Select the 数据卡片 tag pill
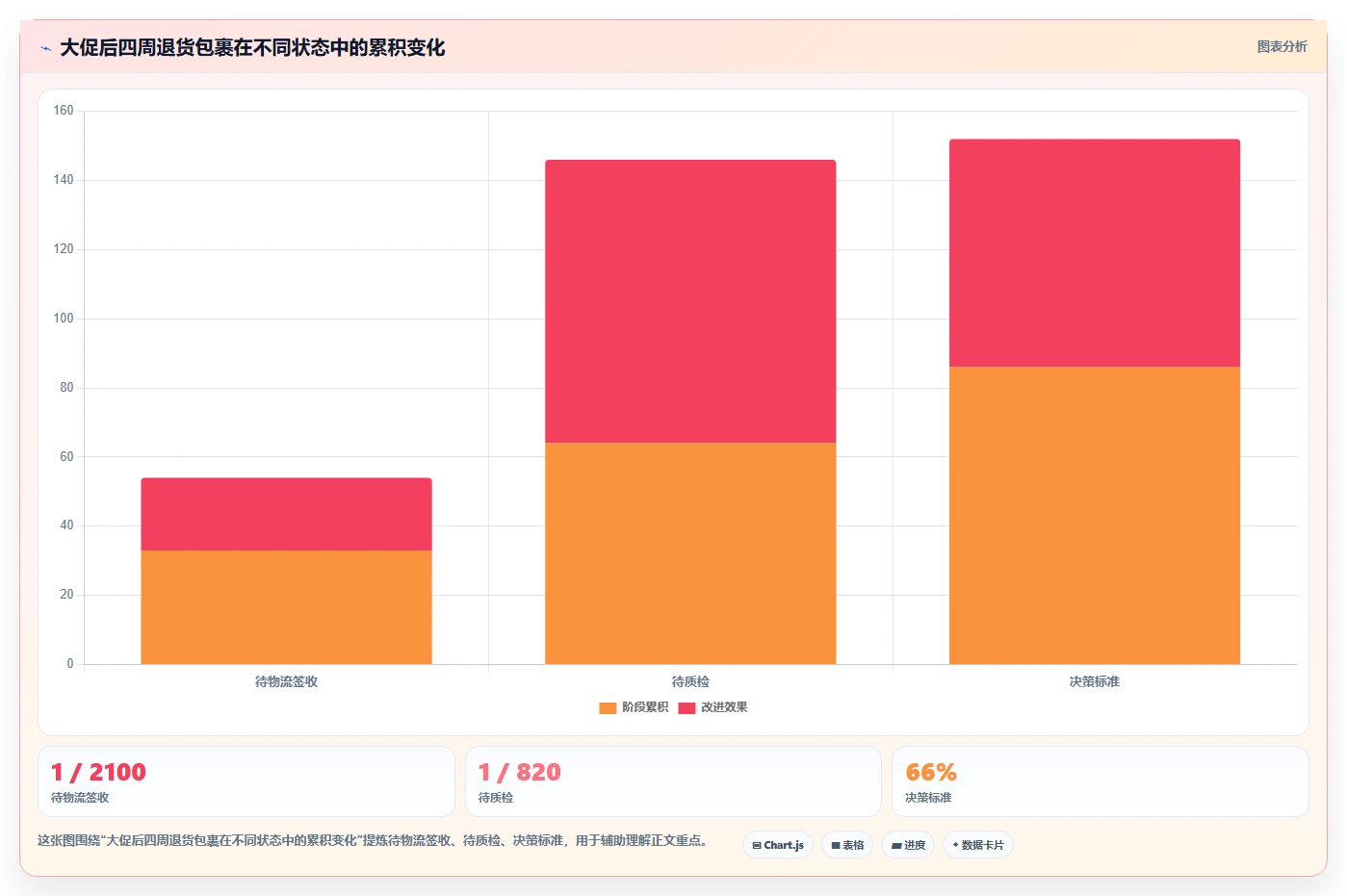This screenshot has height=896, width=1347. [x=978, y=845]
